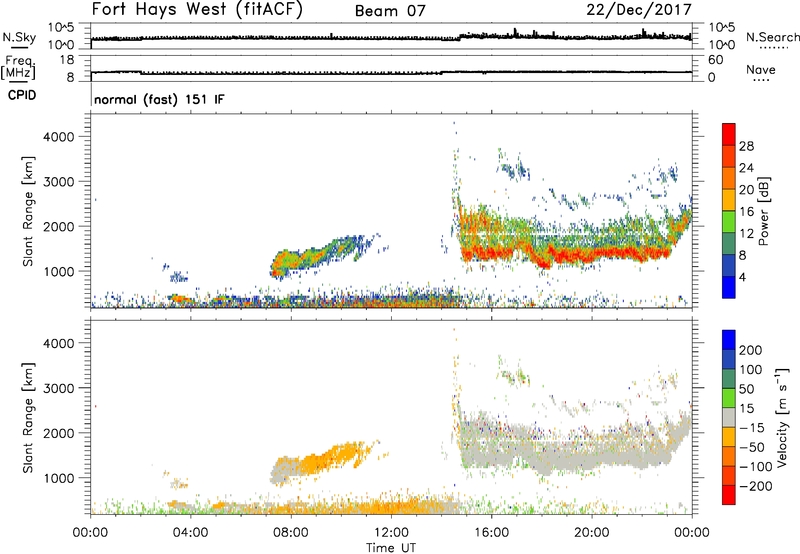Click the 'Nave' legend label
The image size is (800, 554).
(761, 70)
